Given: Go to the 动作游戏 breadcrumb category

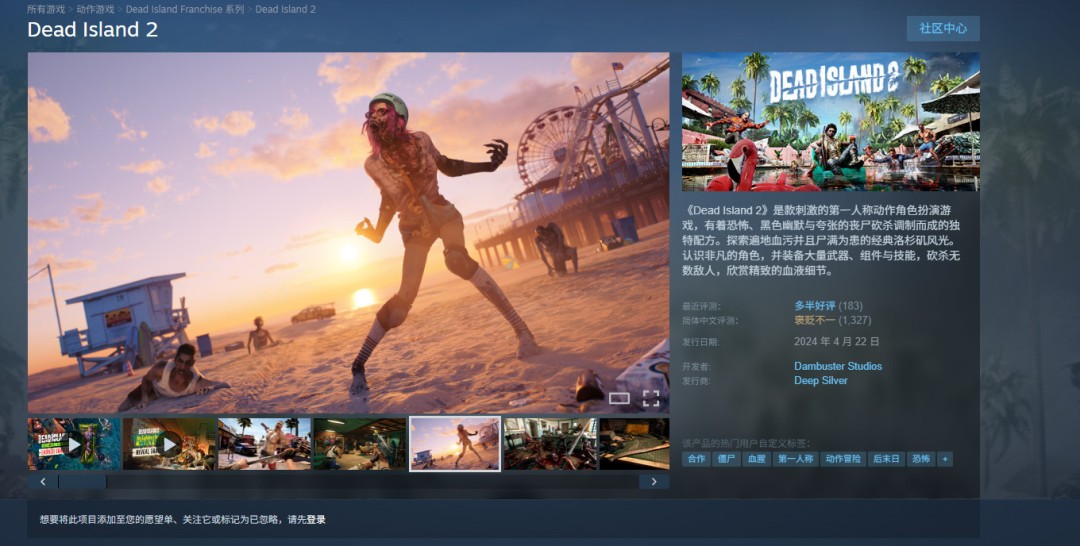Looking at the screenshot, I should [96, 9].
